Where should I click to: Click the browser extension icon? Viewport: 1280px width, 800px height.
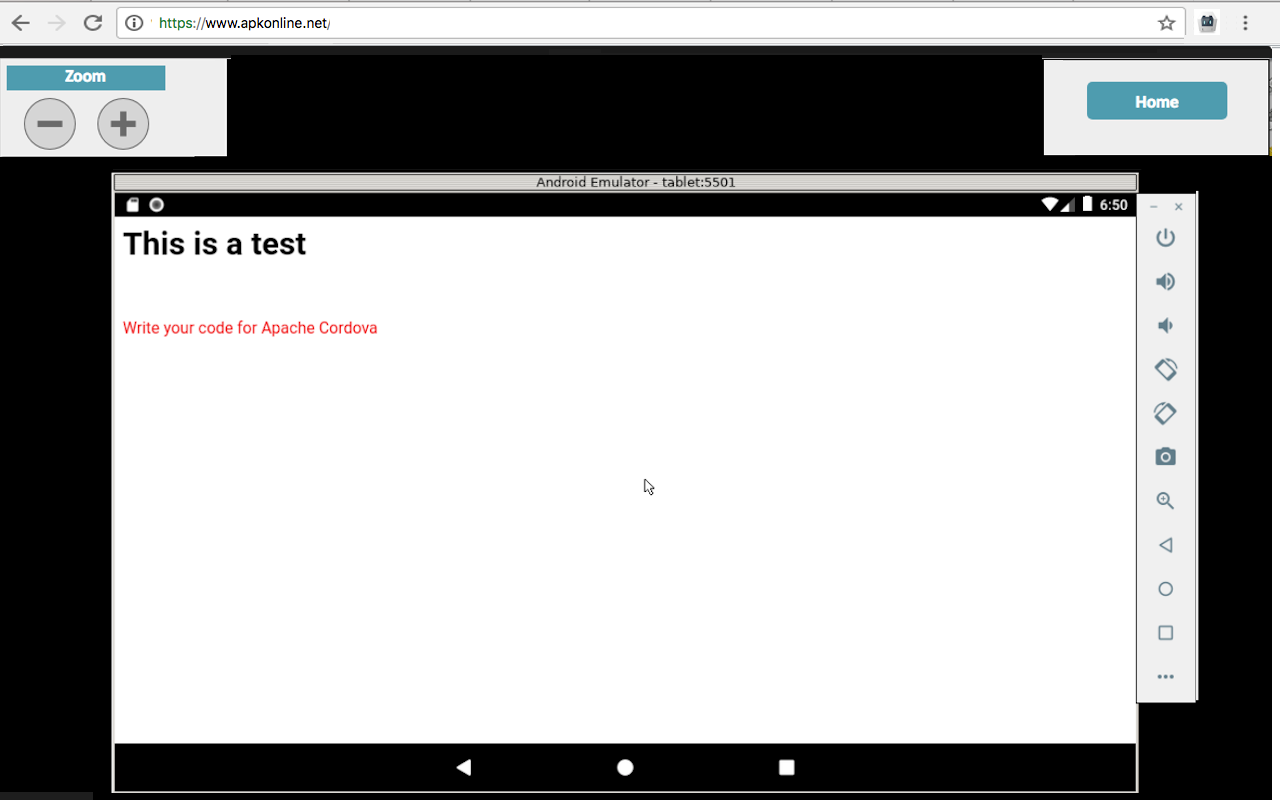pos(1208,23)
